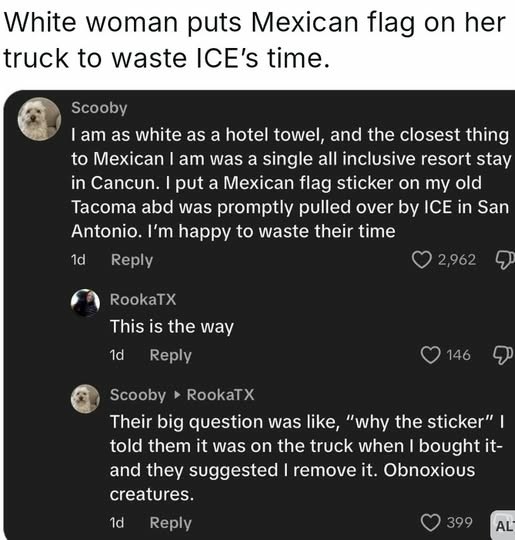Select the "1d" timestamp on the top comment

[78, 259]
